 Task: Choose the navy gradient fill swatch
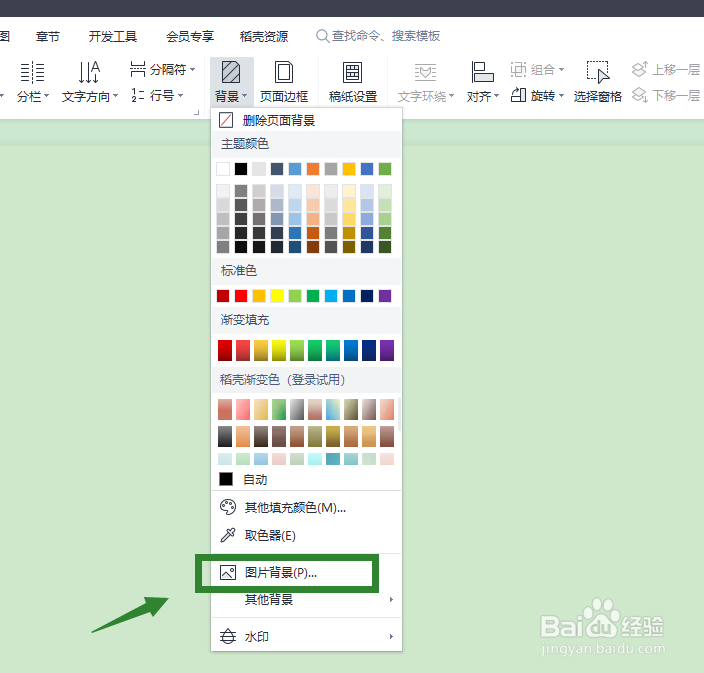[x=369, y=350]
